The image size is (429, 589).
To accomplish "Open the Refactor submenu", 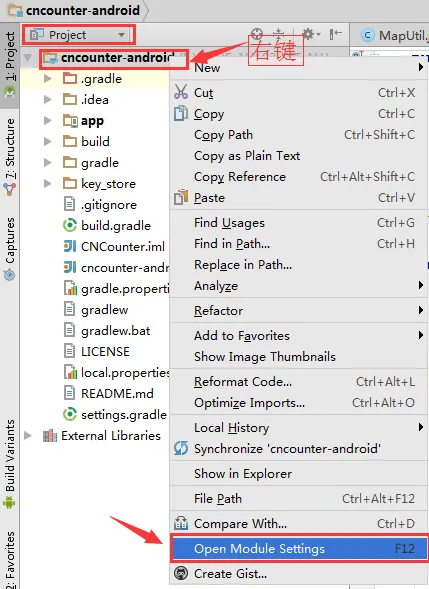I will point(299,311).
